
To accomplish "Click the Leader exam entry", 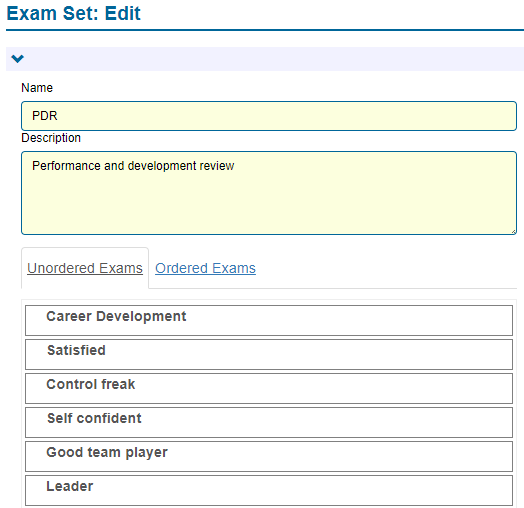I will (269, 490).
